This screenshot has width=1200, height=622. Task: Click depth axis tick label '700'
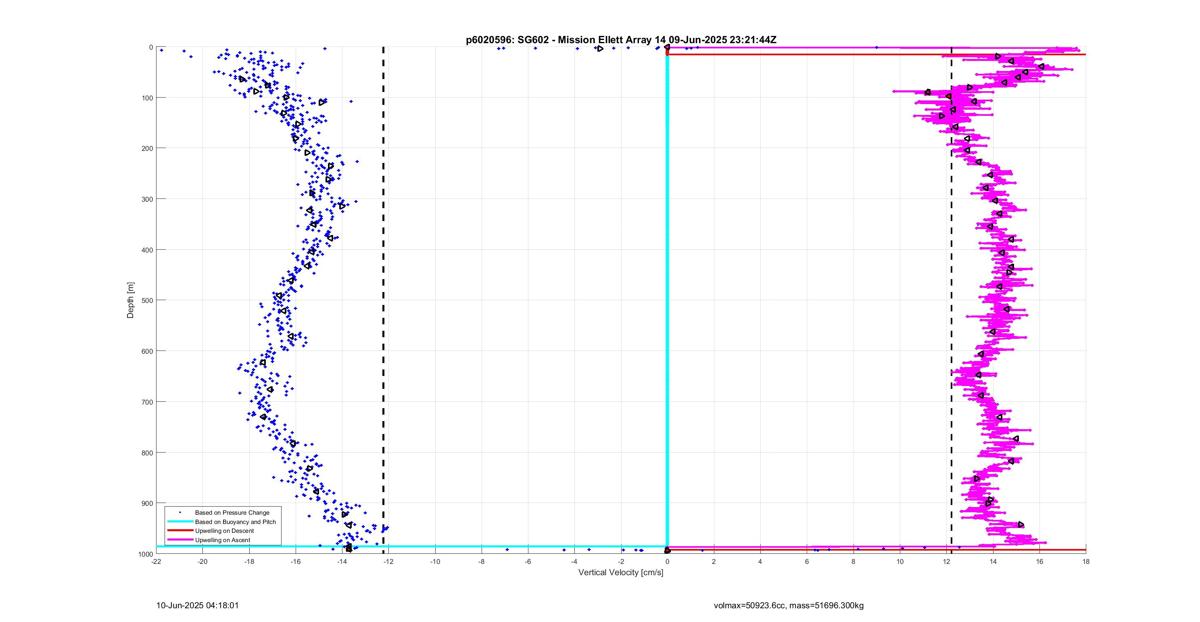[146, 402]
